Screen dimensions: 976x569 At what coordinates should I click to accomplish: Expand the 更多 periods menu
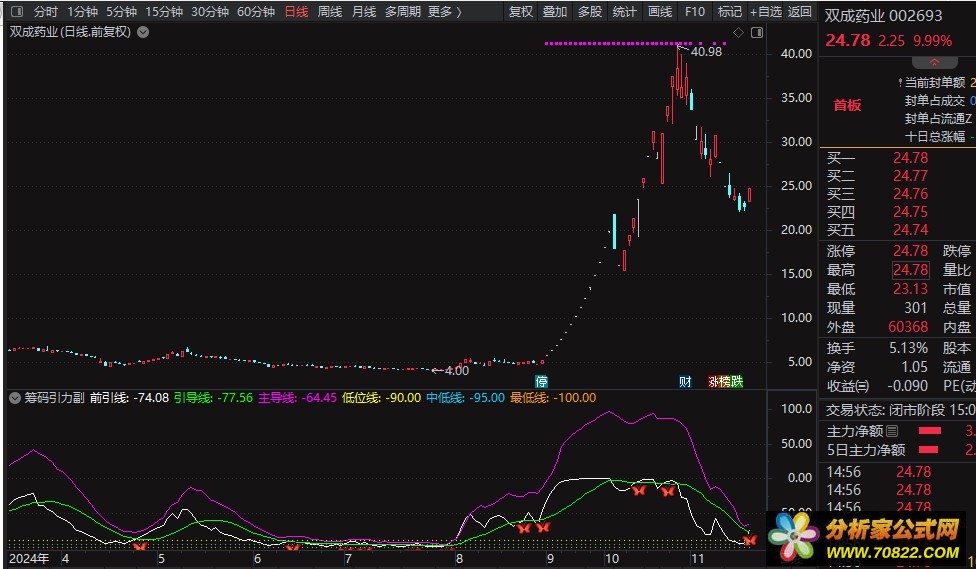coord(444,11)
